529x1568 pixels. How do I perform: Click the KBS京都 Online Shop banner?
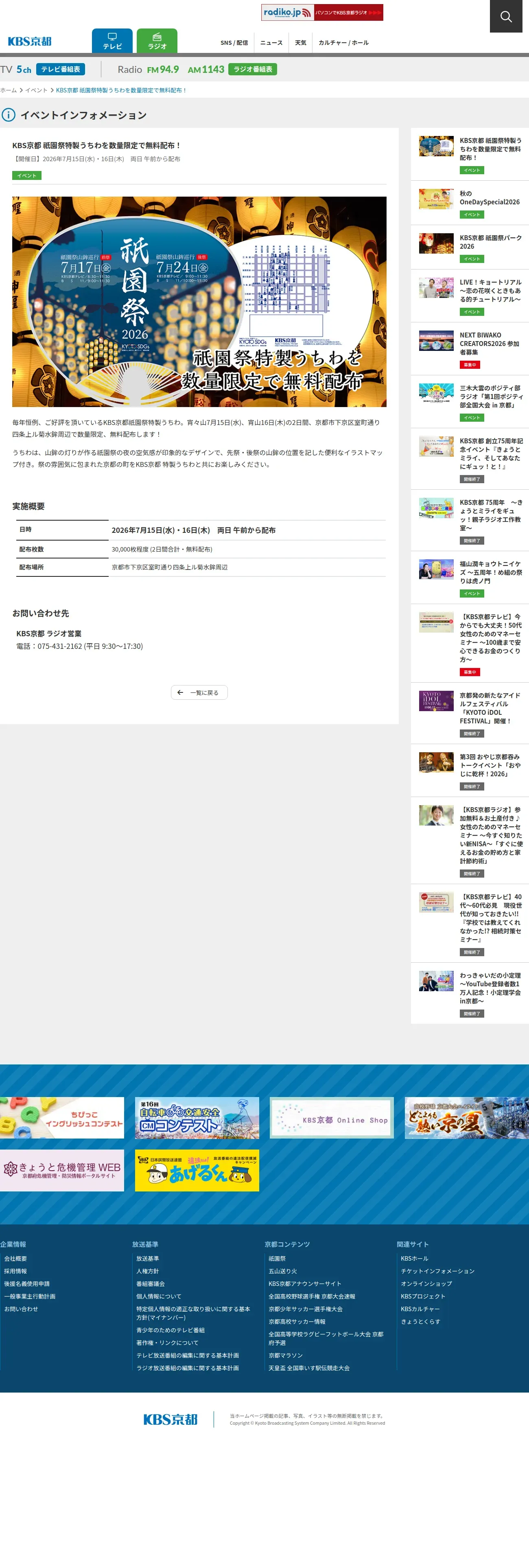332,1118
